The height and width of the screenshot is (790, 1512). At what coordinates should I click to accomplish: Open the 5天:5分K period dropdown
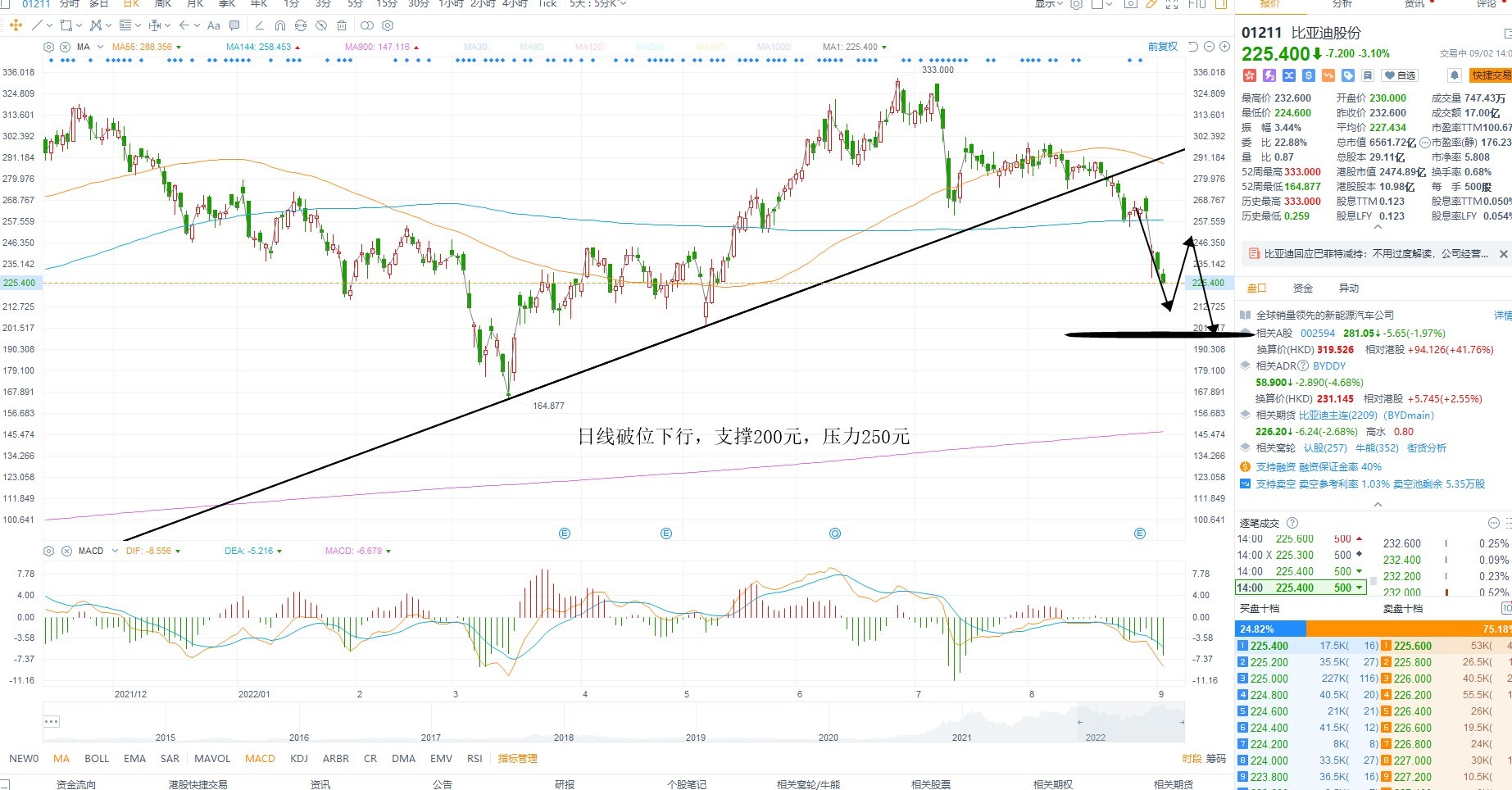click(x=598, y=4)
